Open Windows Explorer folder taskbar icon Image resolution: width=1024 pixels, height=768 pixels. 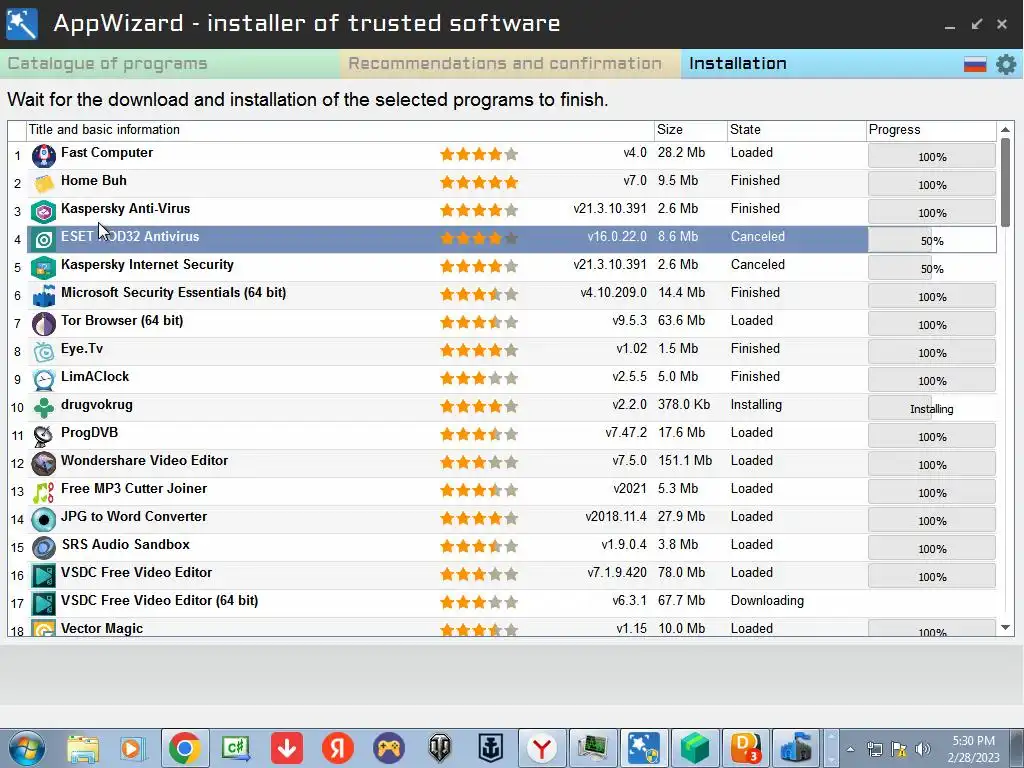coord(82,748)
